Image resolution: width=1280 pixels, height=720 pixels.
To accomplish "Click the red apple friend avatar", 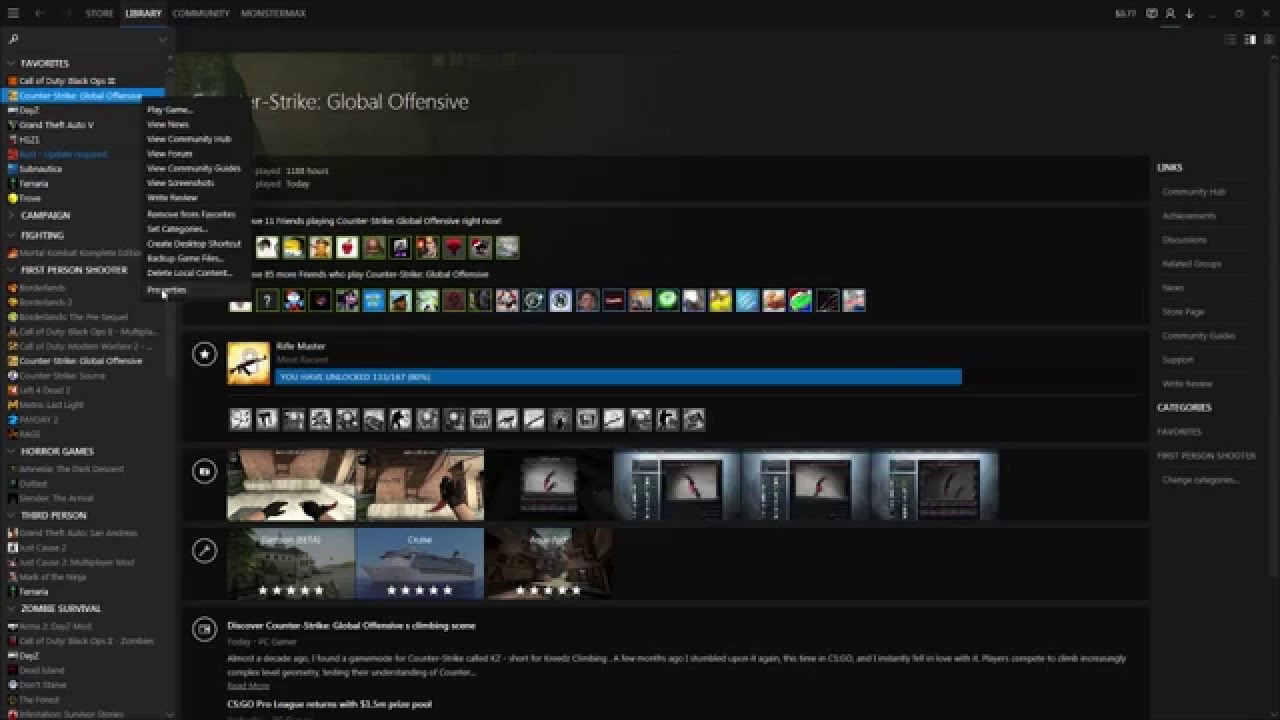I will (x=347, y=247).
